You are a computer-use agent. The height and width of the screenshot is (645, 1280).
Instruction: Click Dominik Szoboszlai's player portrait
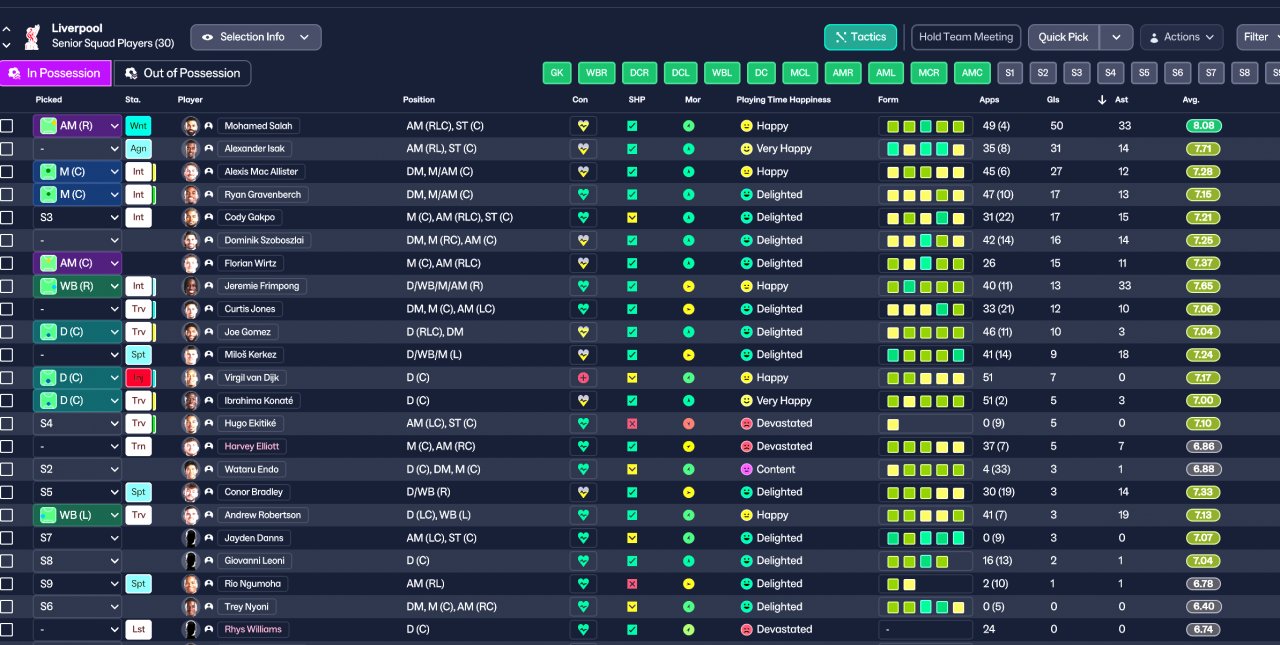pos(191,240)
